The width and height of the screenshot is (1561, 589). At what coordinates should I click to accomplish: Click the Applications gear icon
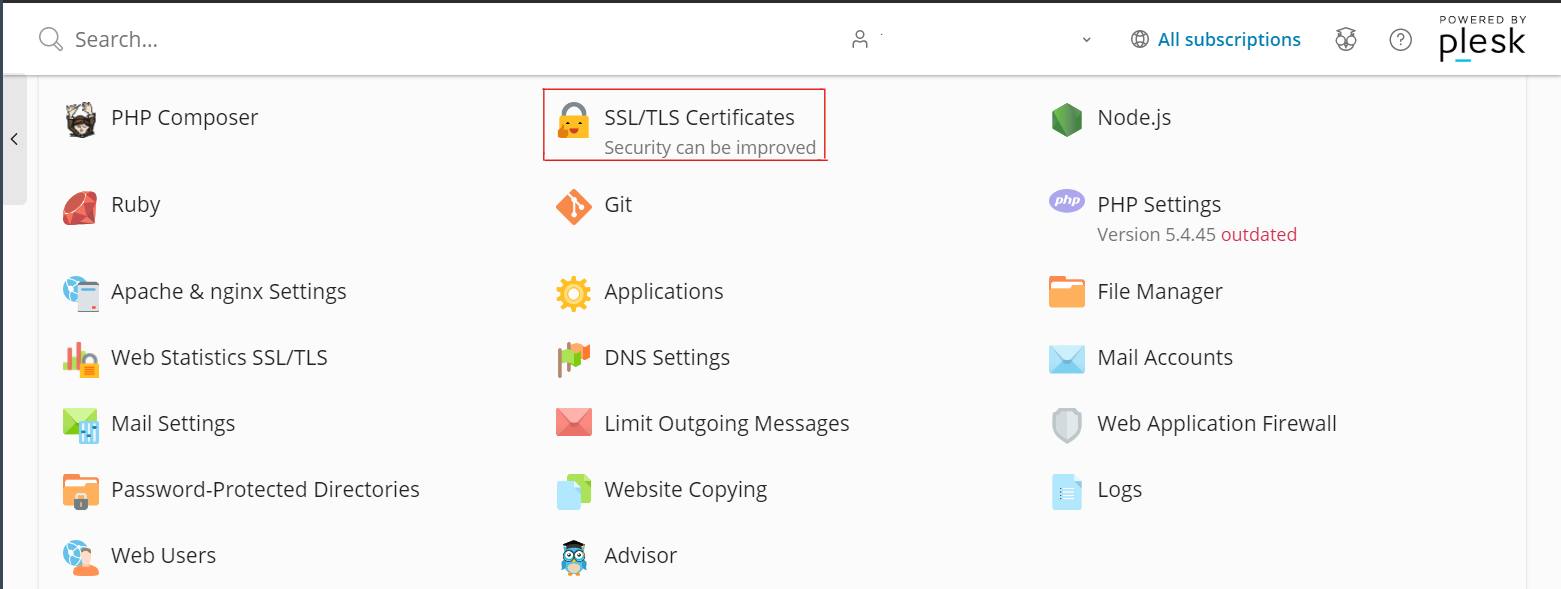[x=573, y=294]
